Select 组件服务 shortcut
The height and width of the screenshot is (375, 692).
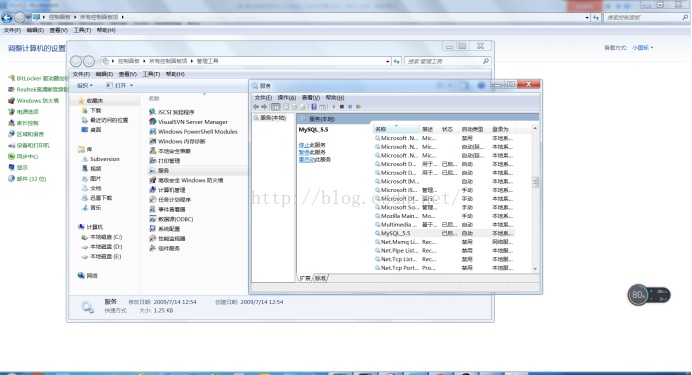pyautogui.click(x=165, y=248)
